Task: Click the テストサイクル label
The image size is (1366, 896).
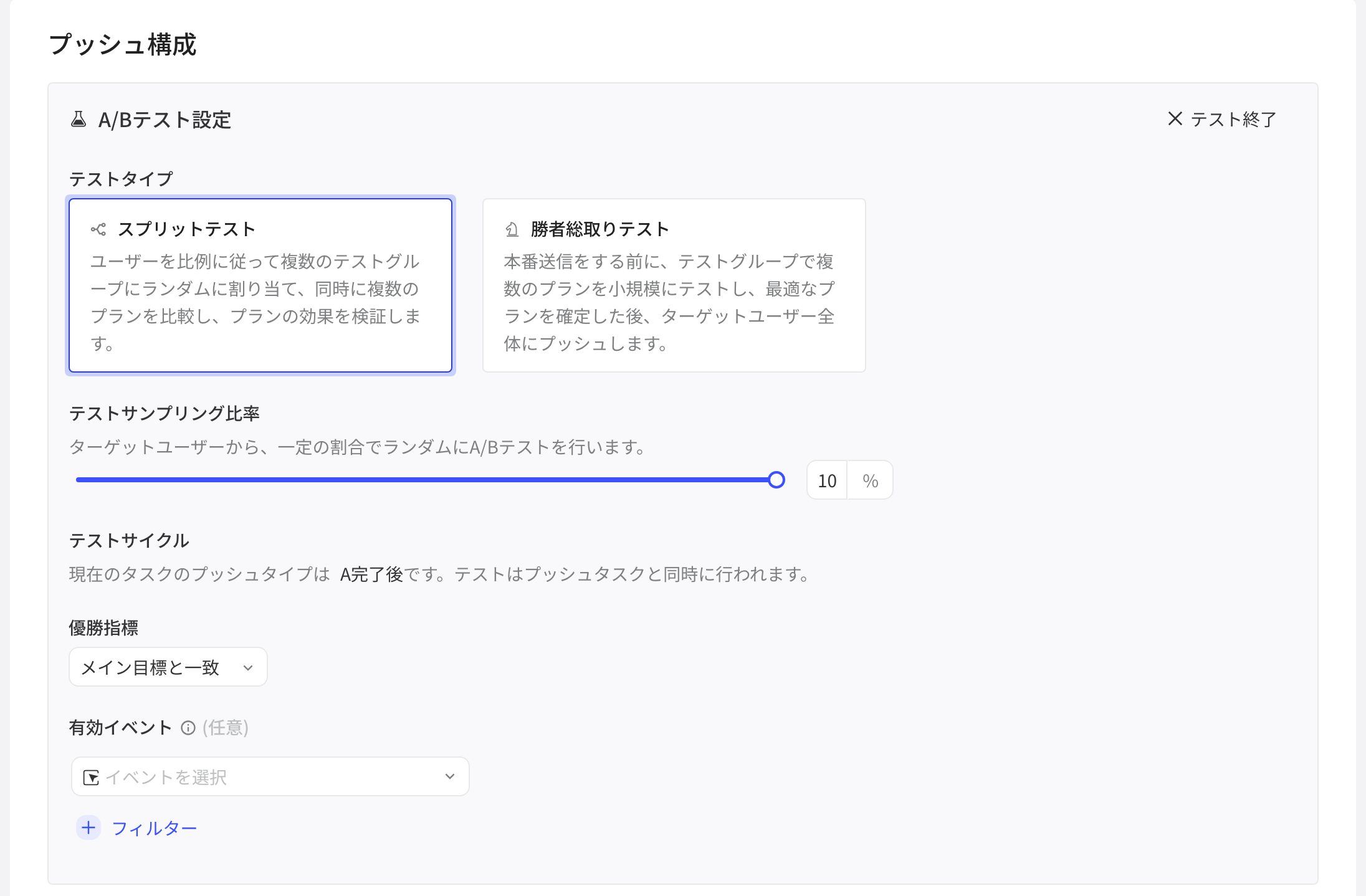Action: coord(129,540)
